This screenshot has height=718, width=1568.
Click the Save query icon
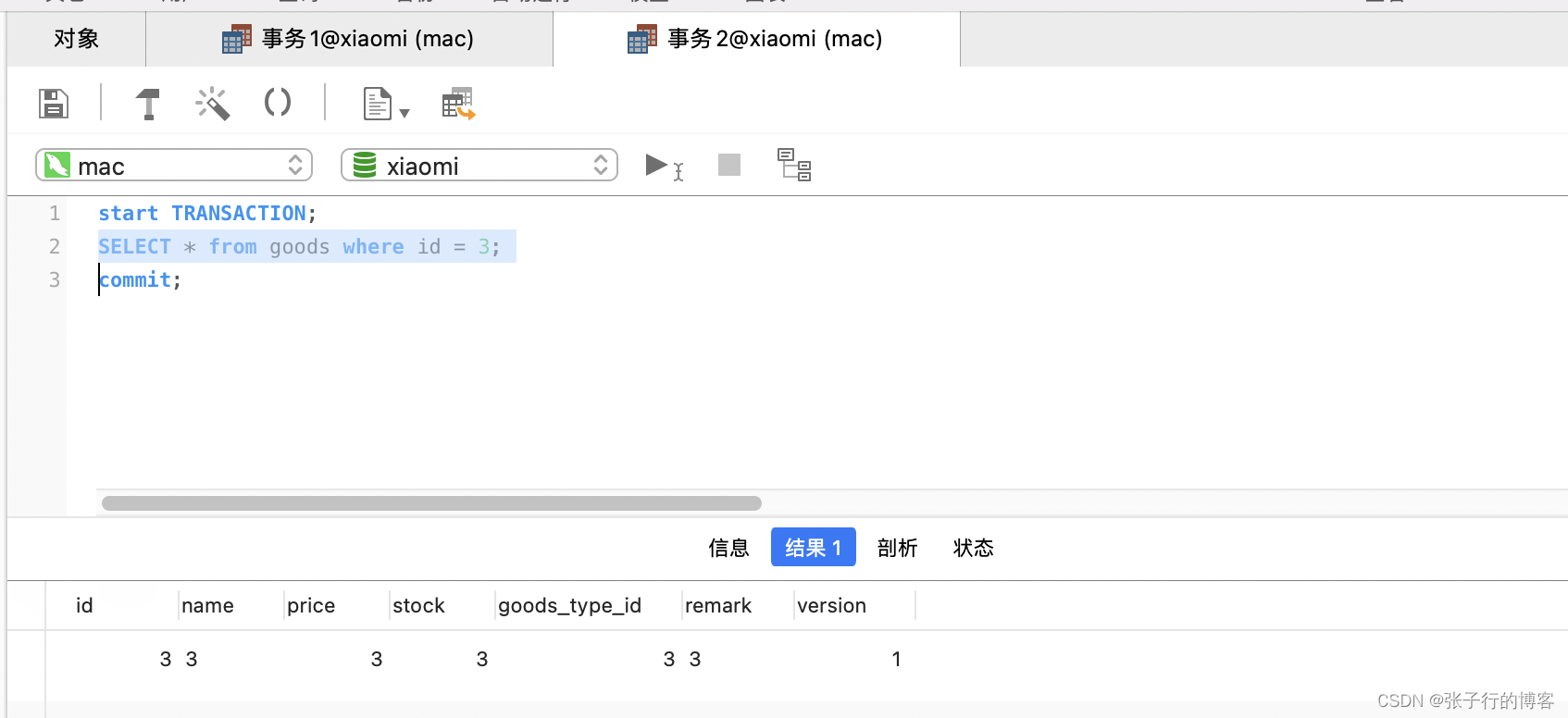(54, 104)
